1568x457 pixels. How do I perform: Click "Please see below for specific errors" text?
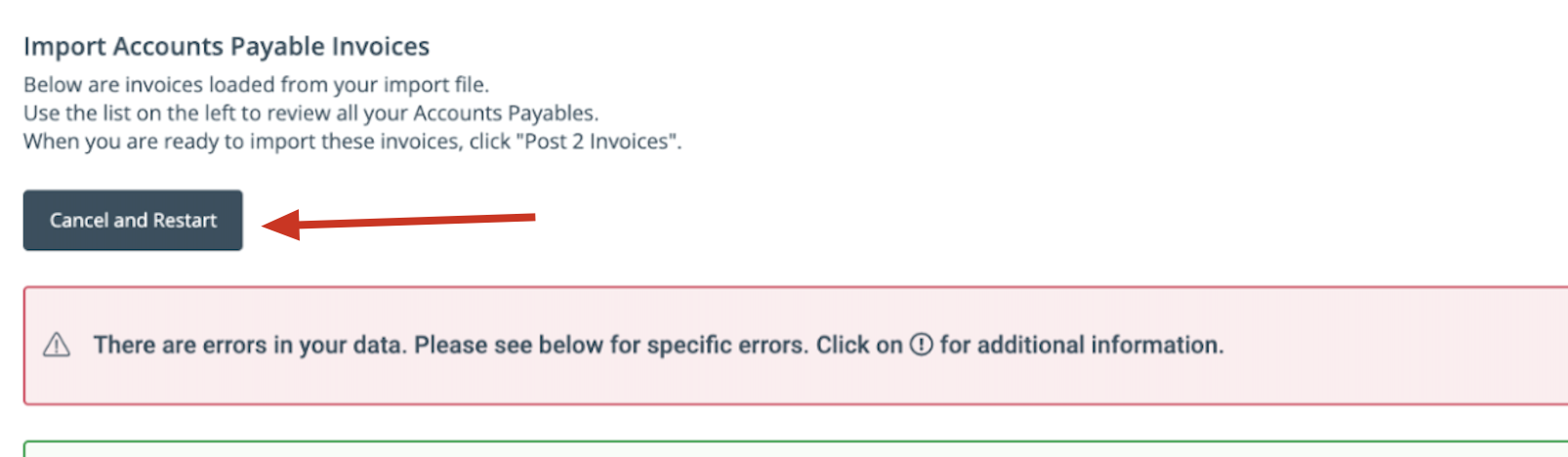pyautogui.click(x=611, y=345)
